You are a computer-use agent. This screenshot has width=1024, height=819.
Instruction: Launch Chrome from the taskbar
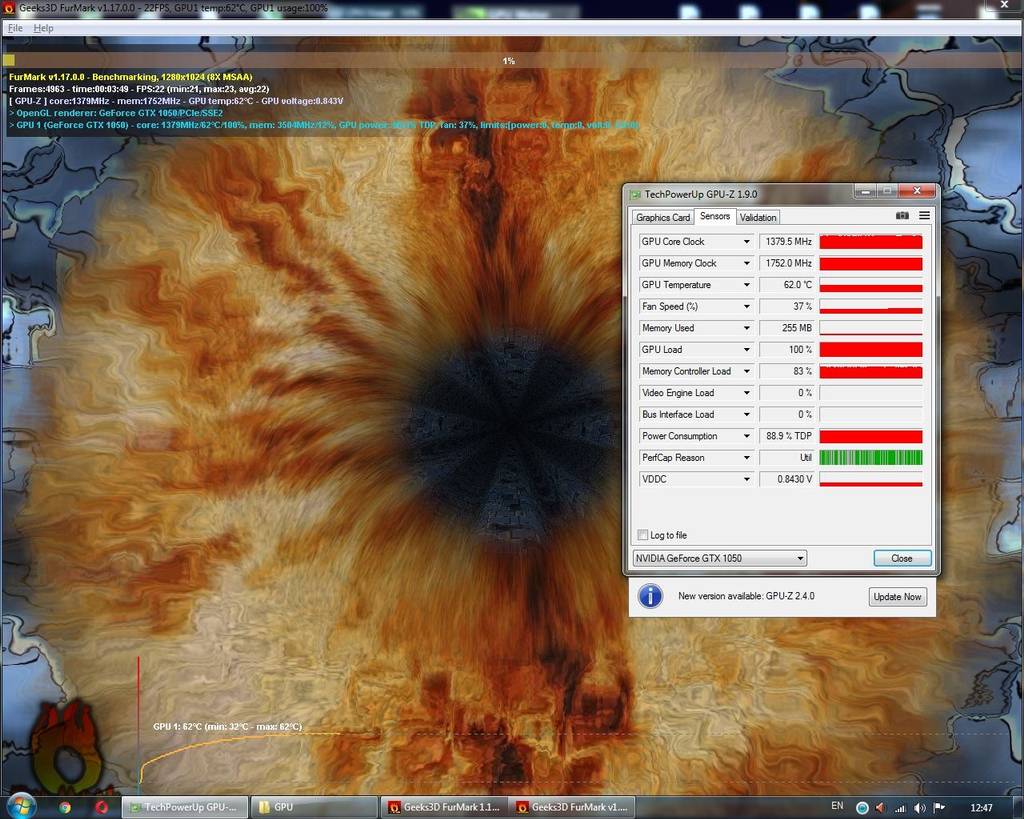coord(65,807)
